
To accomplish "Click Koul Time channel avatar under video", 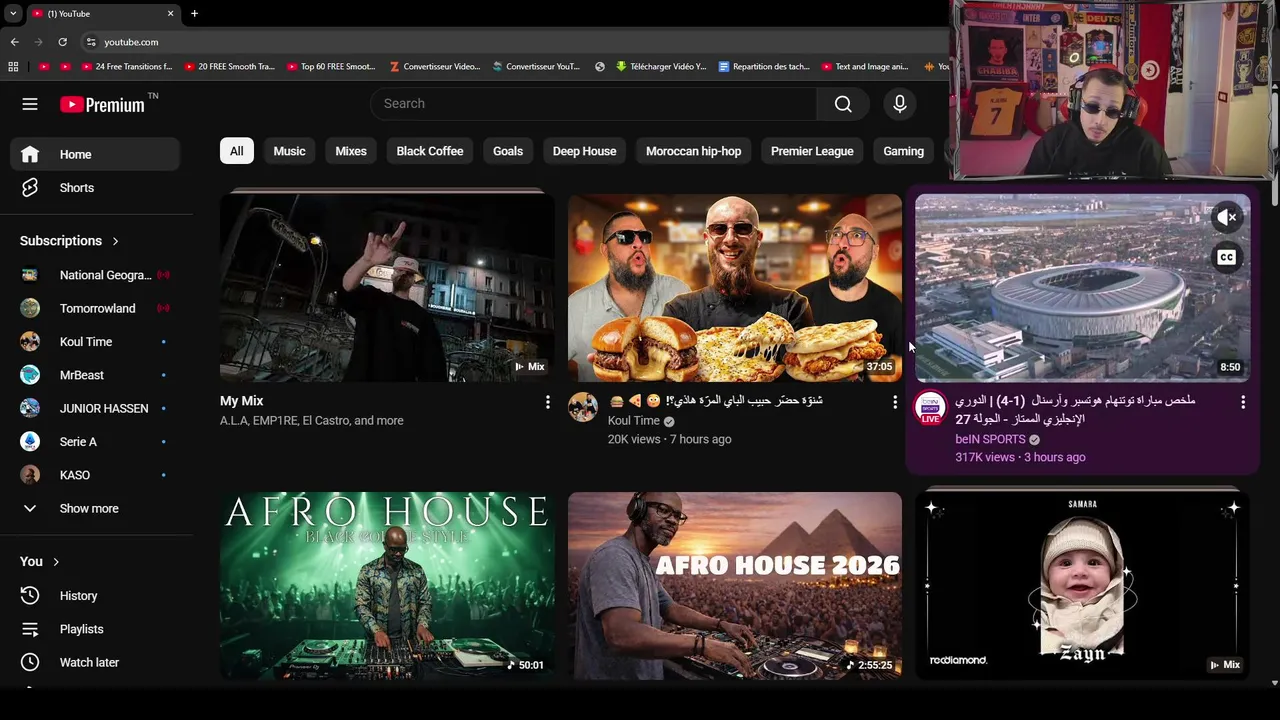I will (583, 407).
